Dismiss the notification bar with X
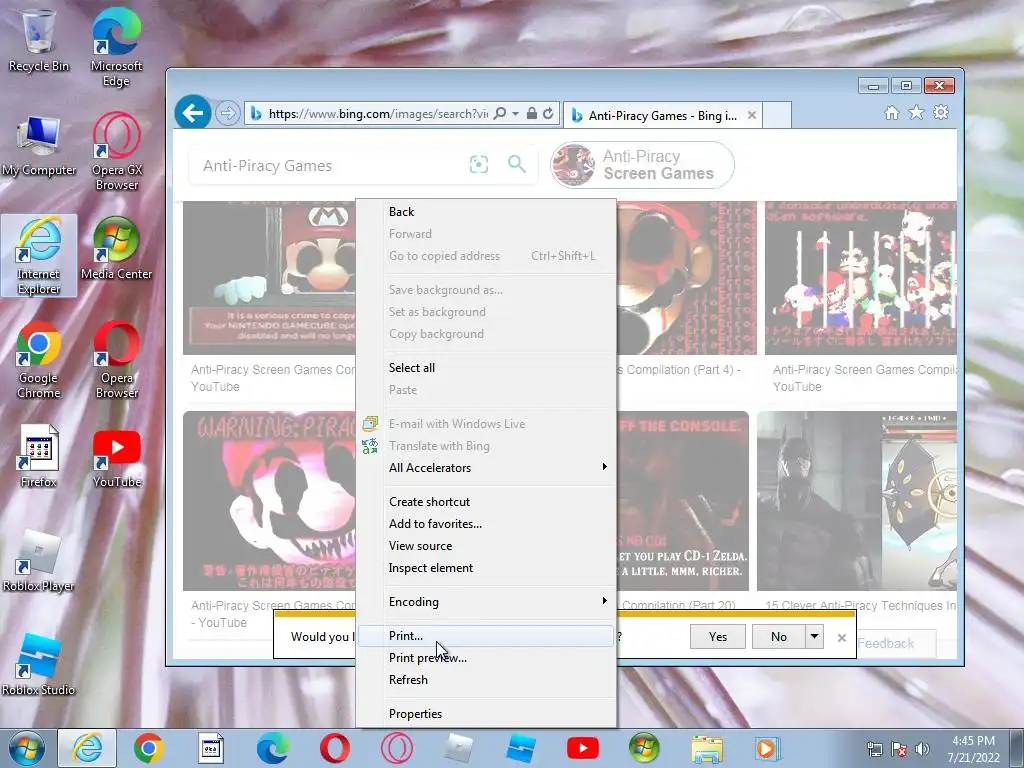Image resolution: width=1024 pixels, height=768 pixels. tap(842, 638)
